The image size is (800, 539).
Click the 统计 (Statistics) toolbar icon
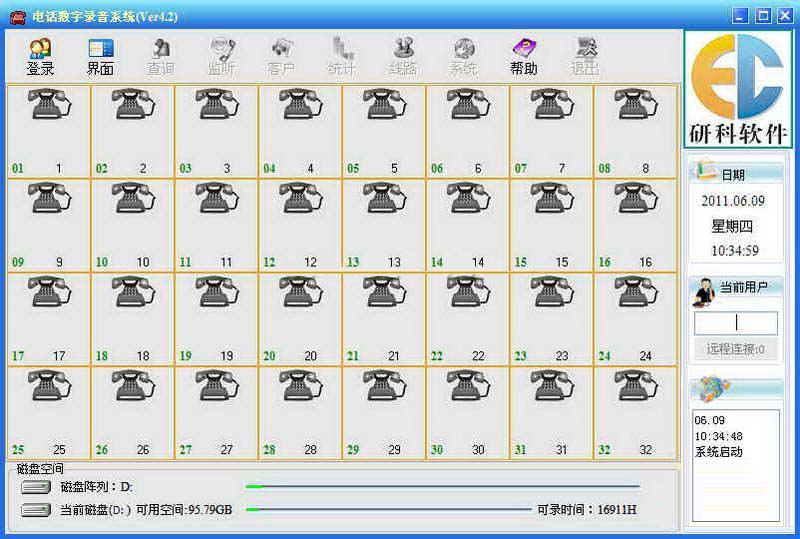pyautogui.click(x=342, y=57)
